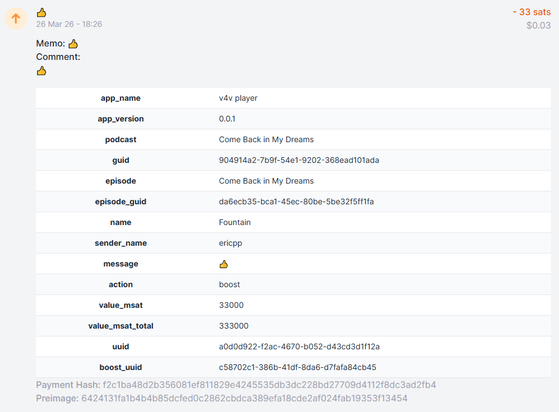559x412 pixels.
Task: Click the 26 Mar 26 - 18:26 timestamp
Action: pyautogui.click(x=69, y=24)
